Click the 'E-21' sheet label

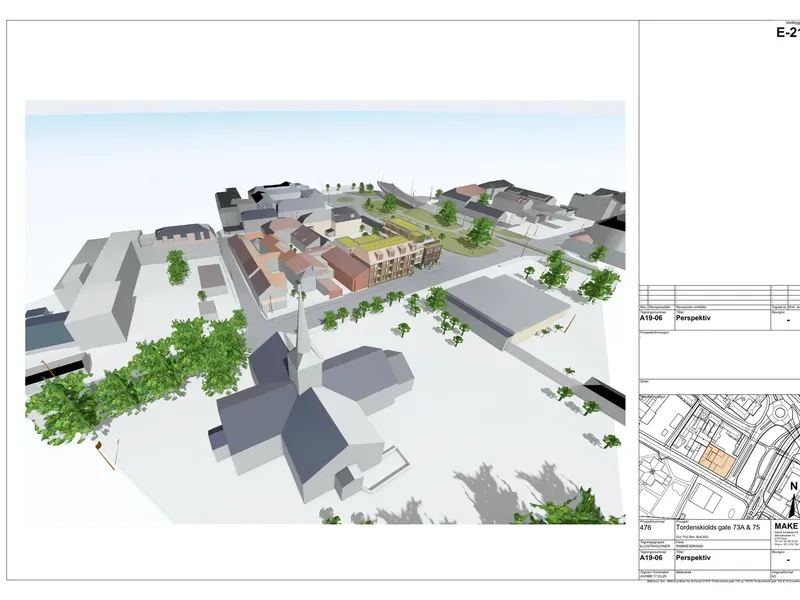click(x=788, y=33)
